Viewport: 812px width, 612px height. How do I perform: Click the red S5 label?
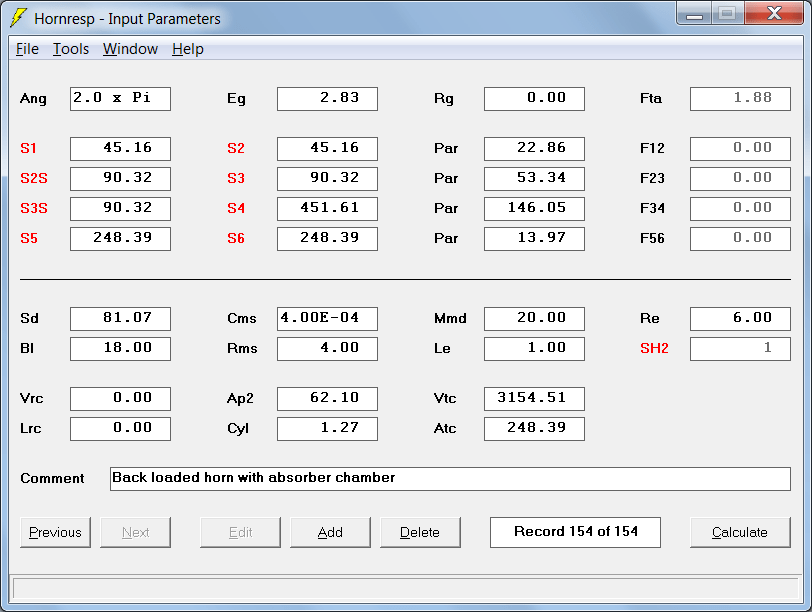click(x=29, y=239)
